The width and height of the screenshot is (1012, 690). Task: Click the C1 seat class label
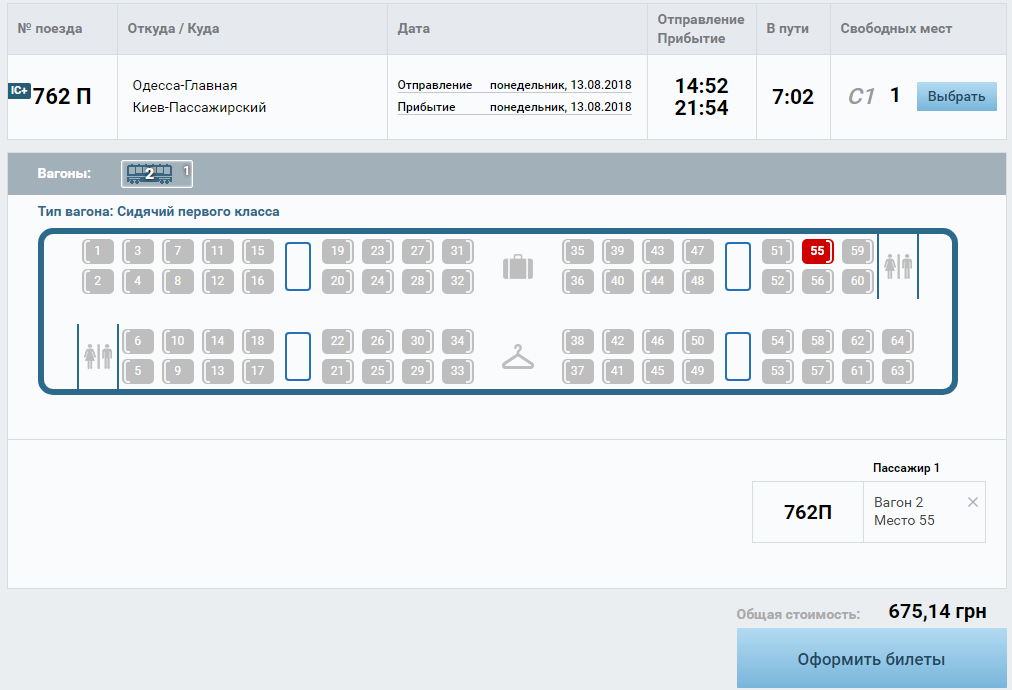tap(861, 96)
